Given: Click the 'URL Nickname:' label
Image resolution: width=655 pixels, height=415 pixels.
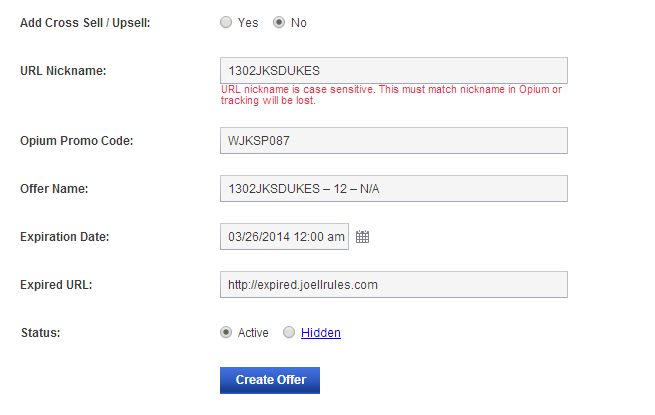Looking at the screenshot, I should click(63, 71).
